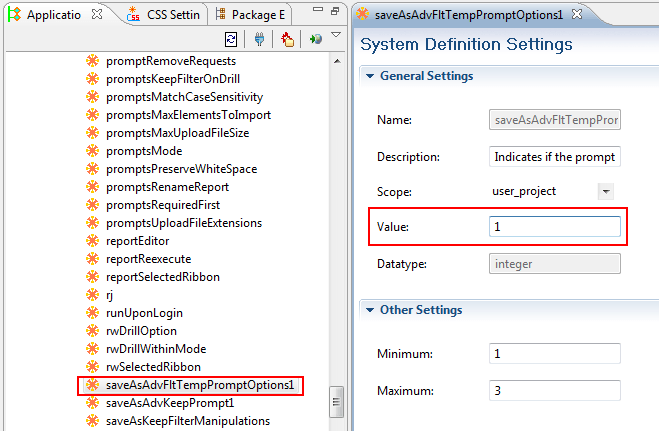Collapse the General Settings section
This screenshot has width=659, height=431.
pos(370,76)
